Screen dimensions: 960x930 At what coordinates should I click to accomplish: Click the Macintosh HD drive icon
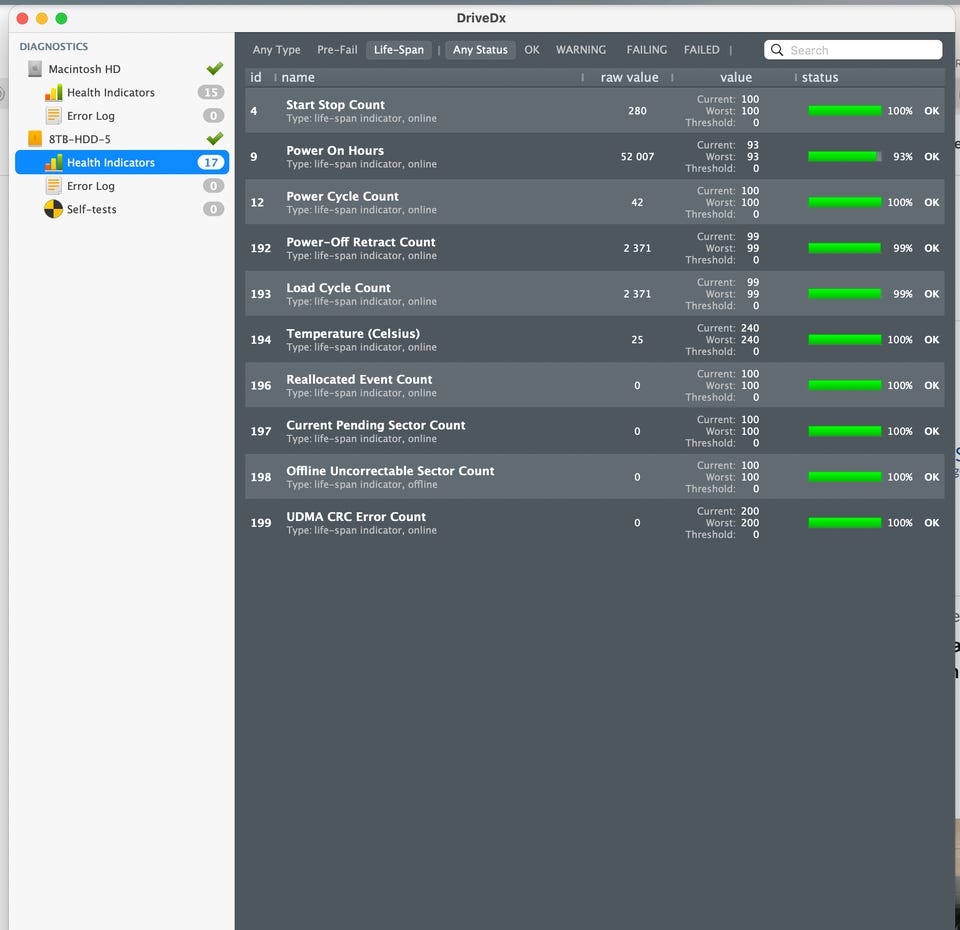36,69
